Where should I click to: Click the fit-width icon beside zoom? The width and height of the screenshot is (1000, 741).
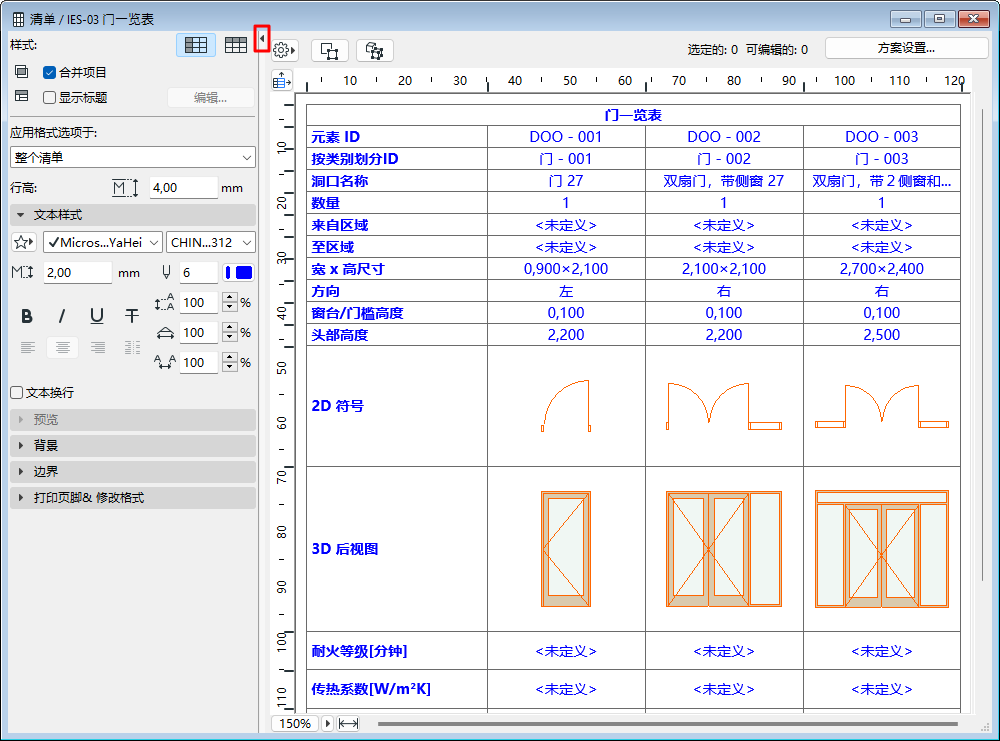point(348,723)
